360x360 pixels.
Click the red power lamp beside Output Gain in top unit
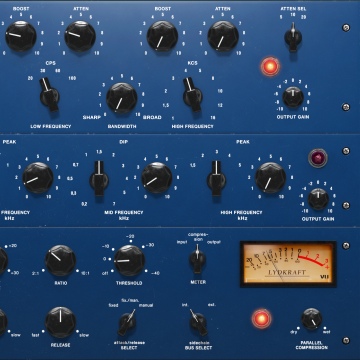270,66
